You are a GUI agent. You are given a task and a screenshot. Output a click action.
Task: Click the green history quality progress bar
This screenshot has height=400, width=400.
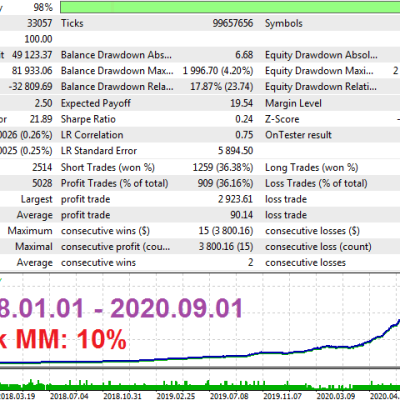230,7
